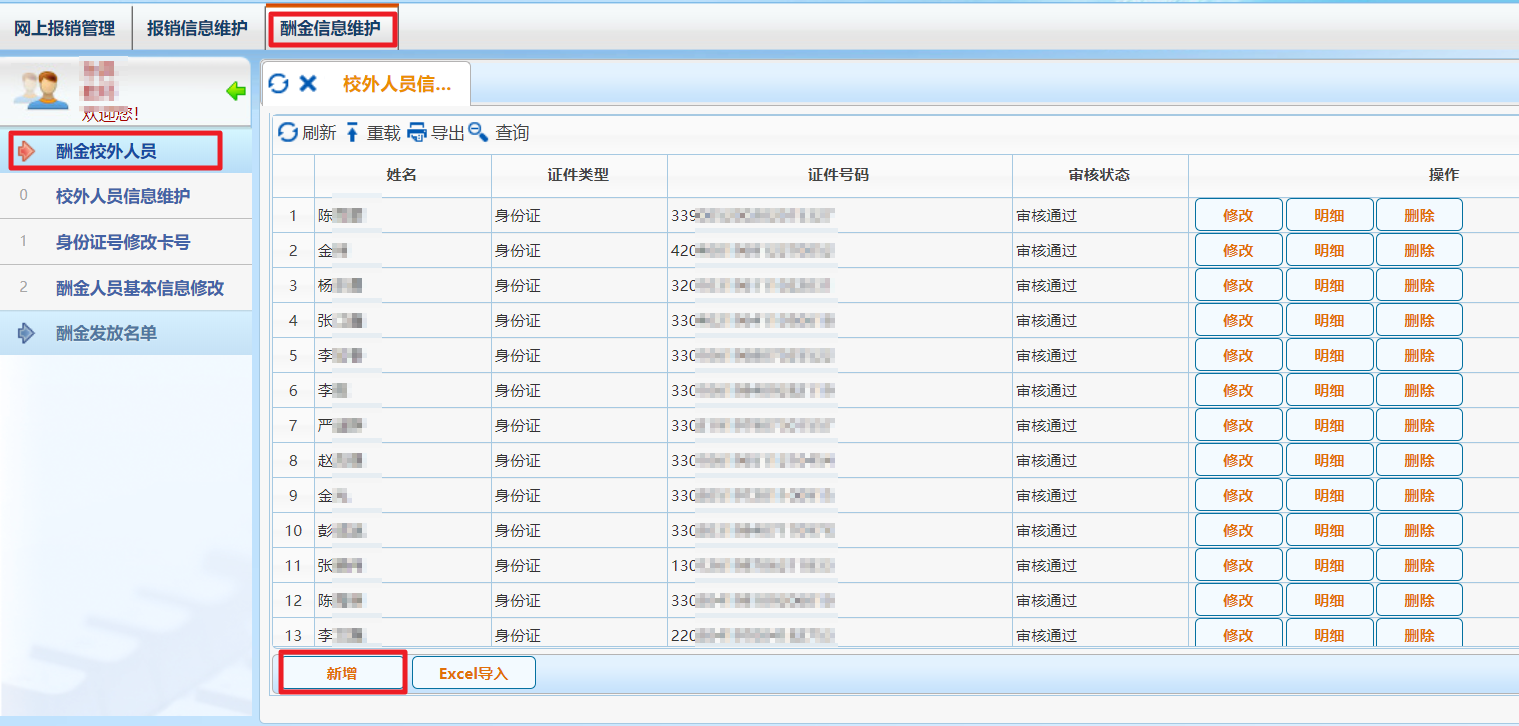Screen dimensions: 1519x726
Task: Click the 新增 button to add a person
Action: point(342,674)
